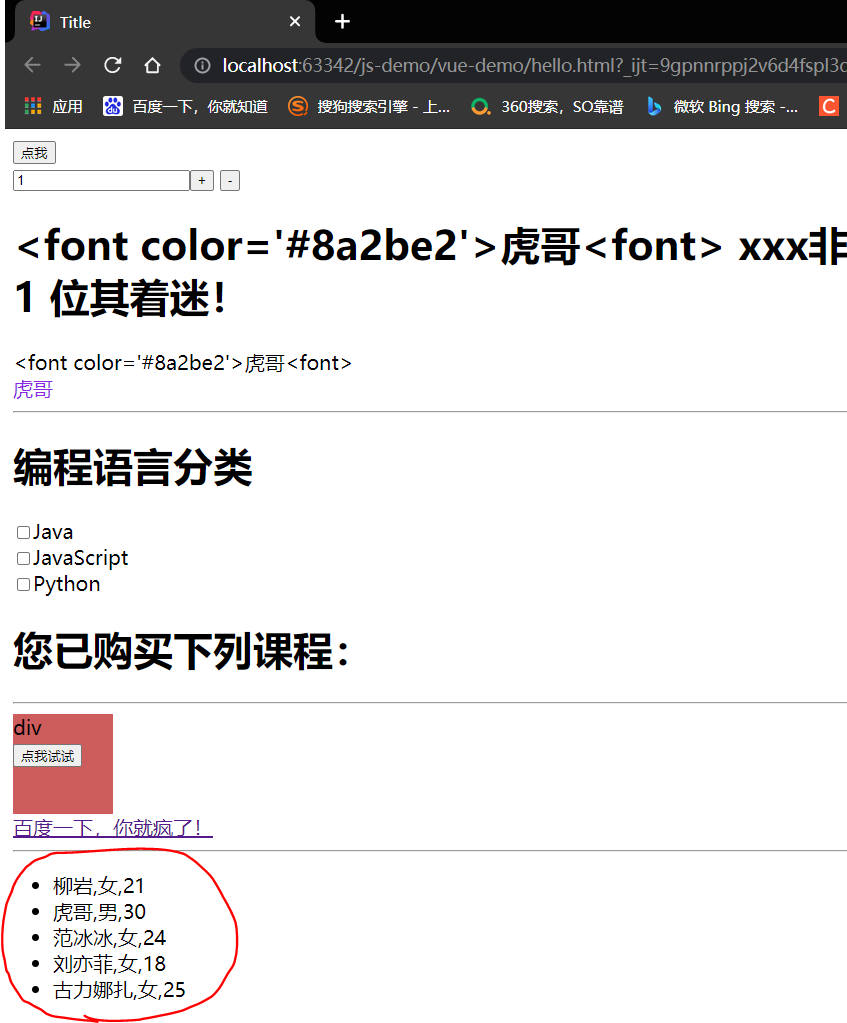
Task: Click the orange C bookmark icon
Action: pos(829,106)
